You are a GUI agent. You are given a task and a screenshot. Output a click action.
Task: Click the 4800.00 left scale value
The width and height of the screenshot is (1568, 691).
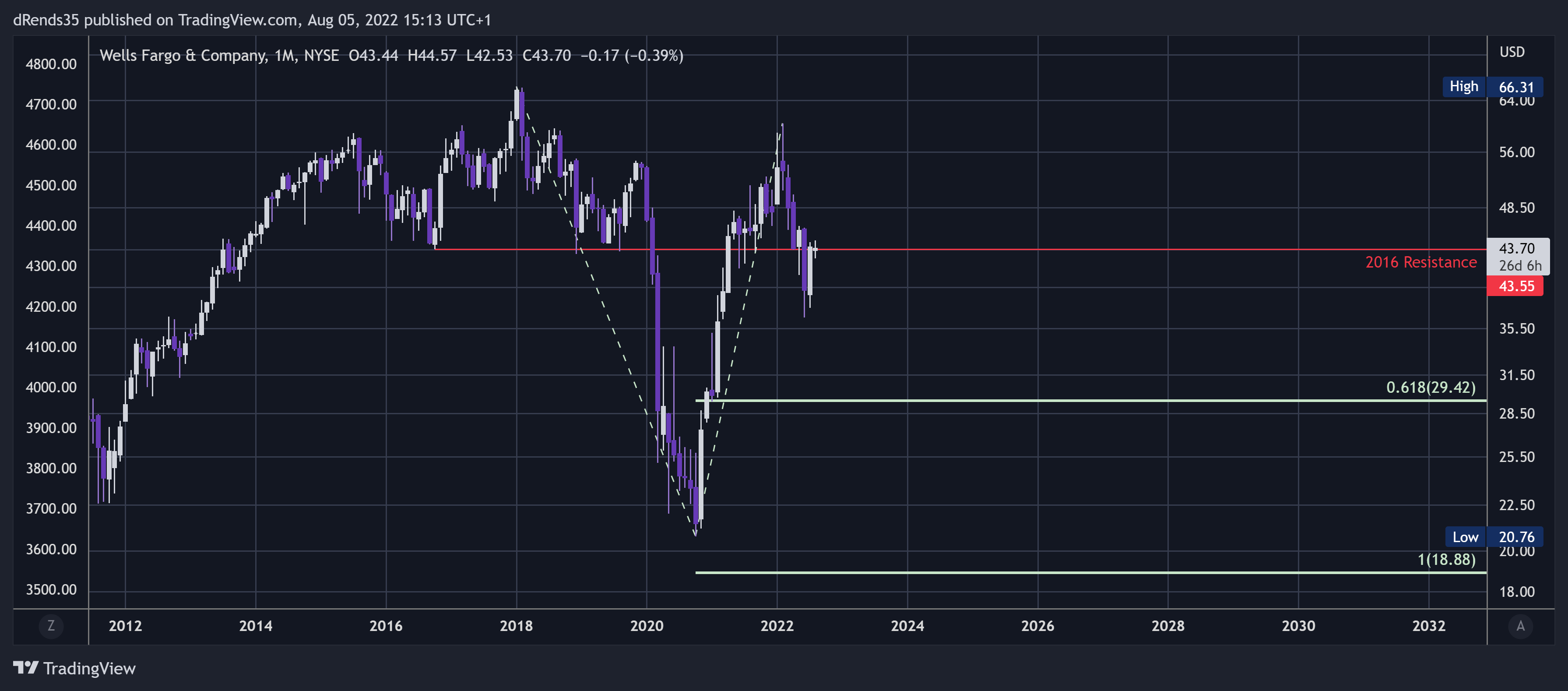point(51,64)
